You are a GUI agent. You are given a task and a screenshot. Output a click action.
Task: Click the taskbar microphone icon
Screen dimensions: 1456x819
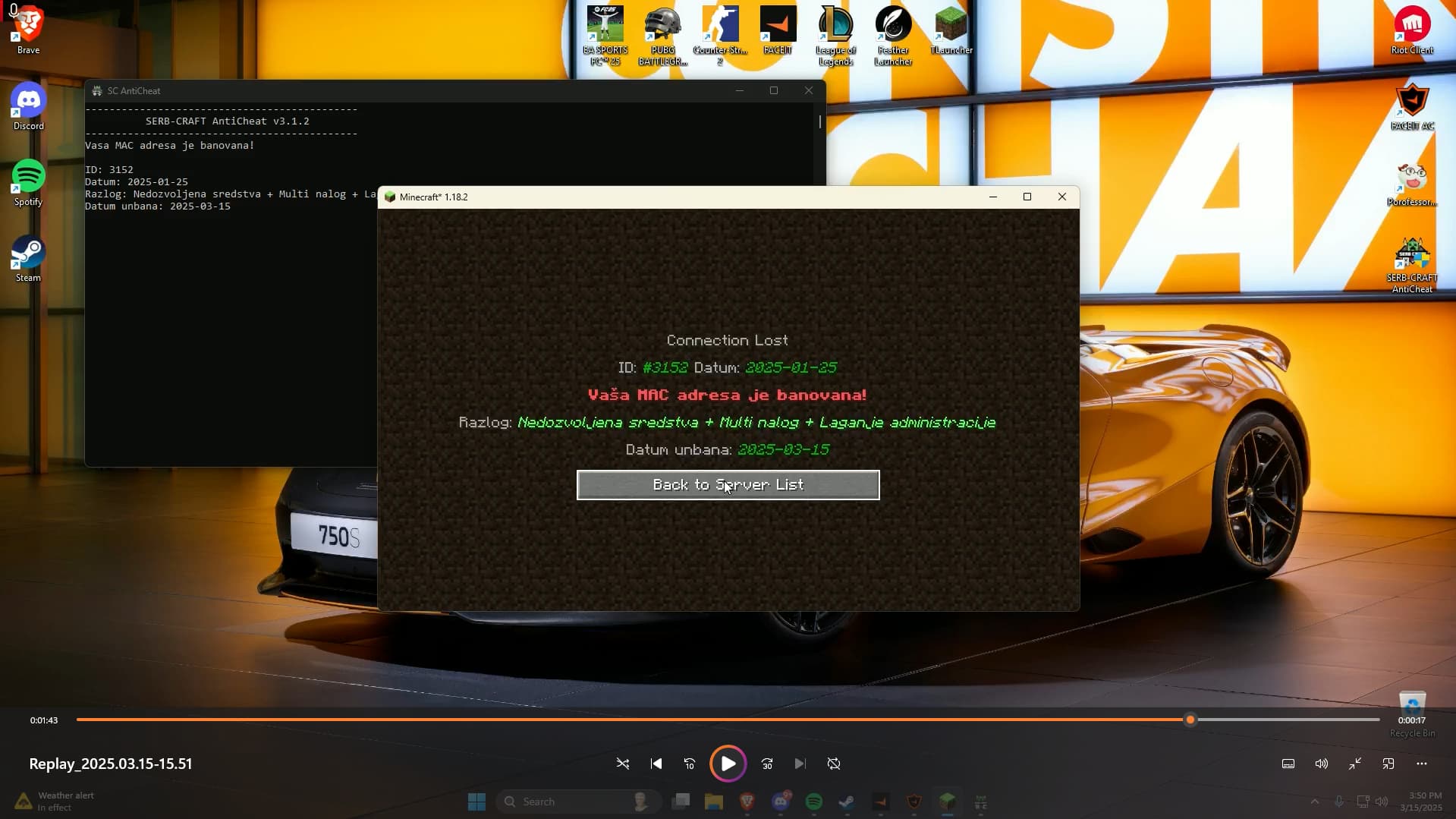pos(1339,802)
